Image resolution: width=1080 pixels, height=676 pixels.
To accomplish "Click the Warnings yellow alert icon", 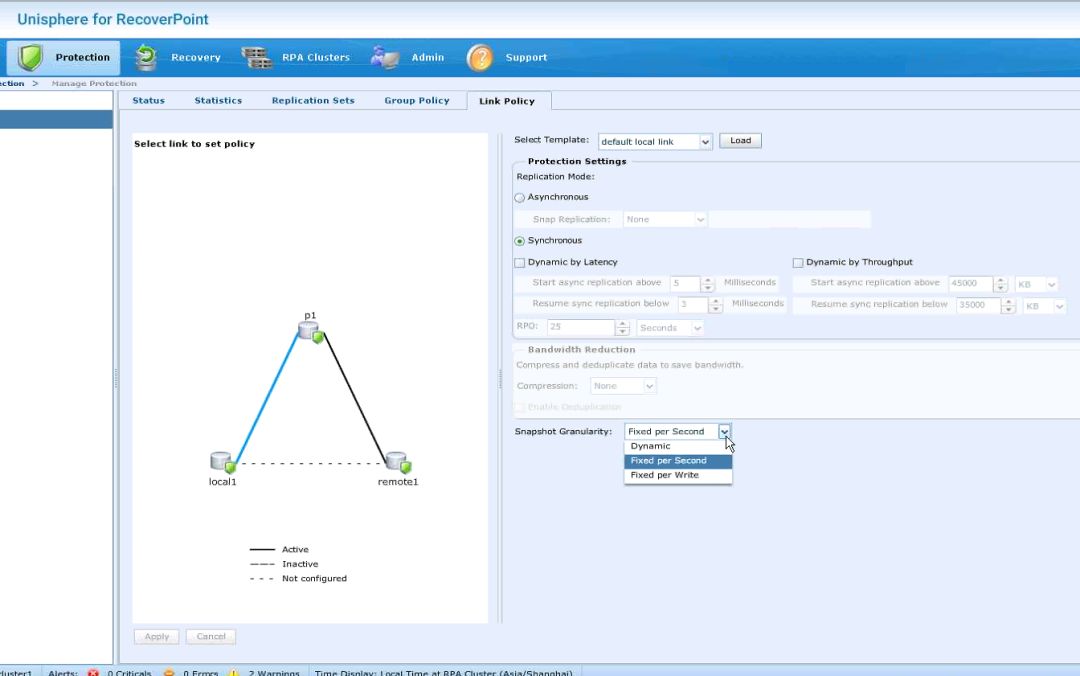I will (233, 672).
